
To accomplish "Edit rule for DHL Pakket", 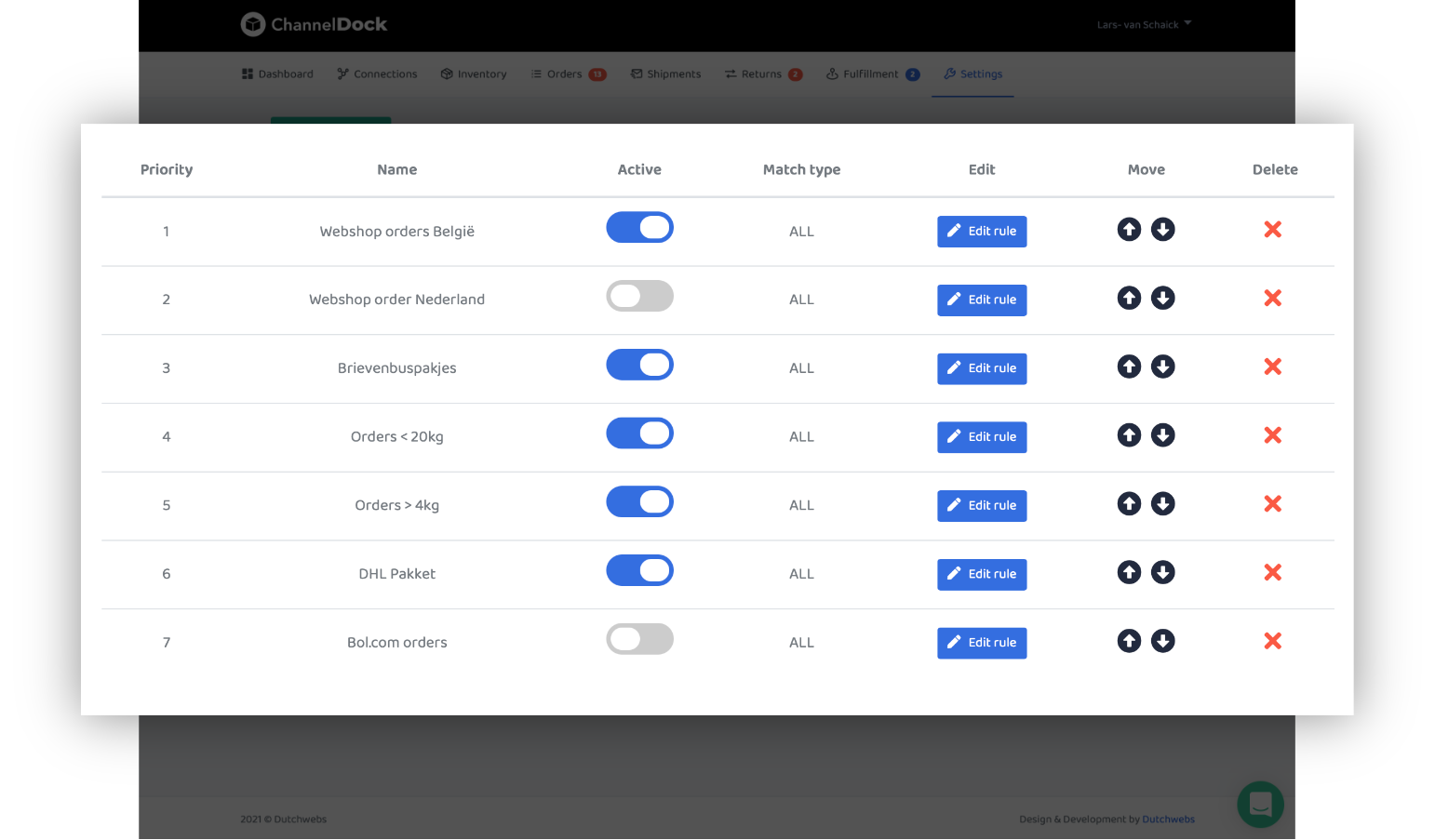I will pyautogui.click(x=982, y=575).
